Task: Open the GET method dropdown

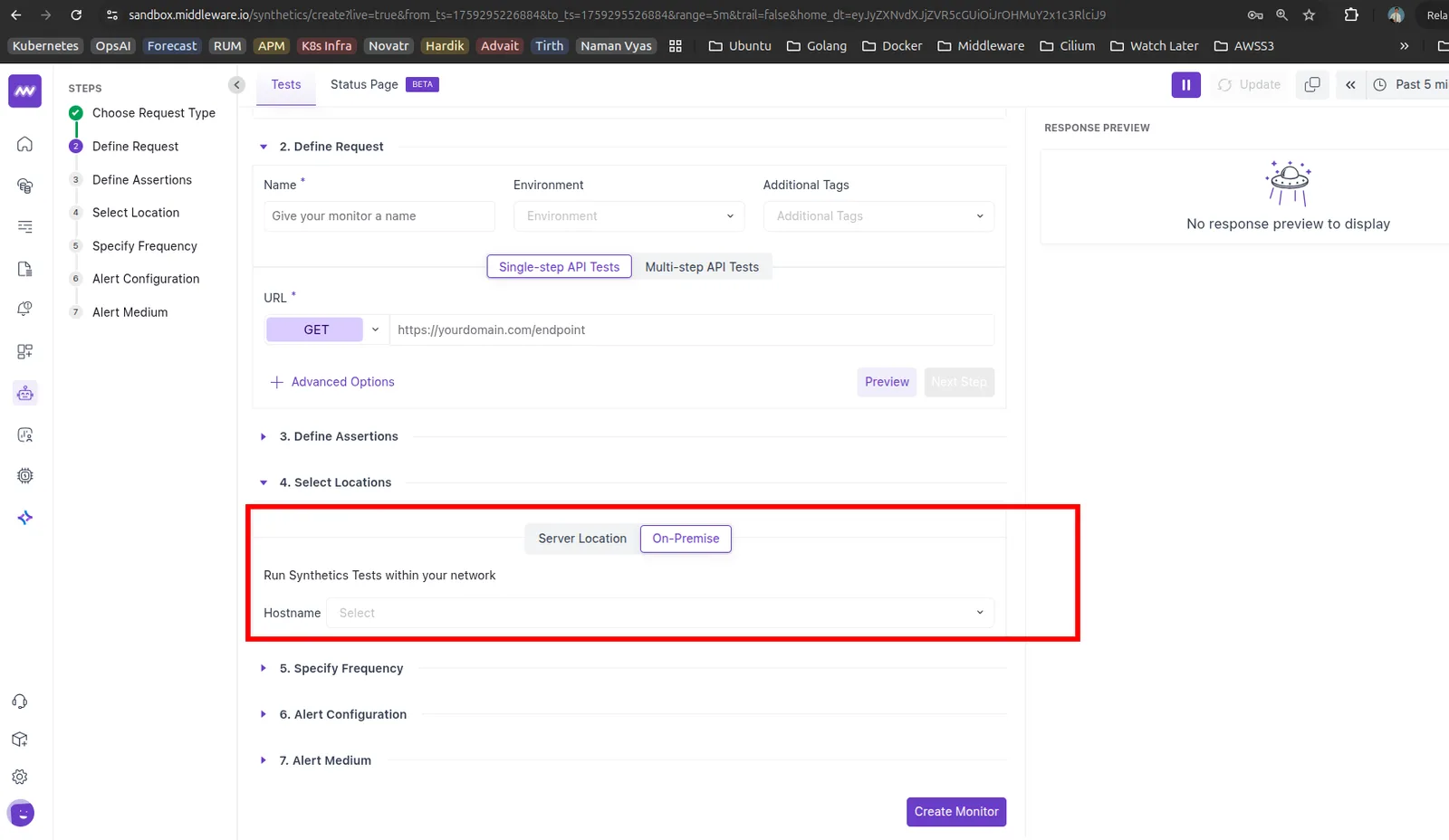Action: pos(325,329)
